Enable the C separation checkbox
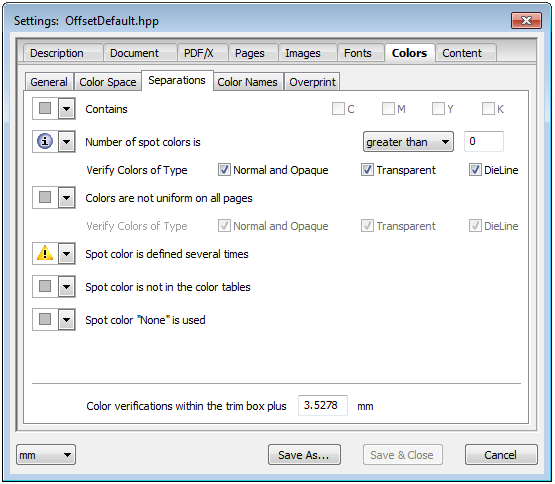Image resolution: width=555 pixels, height=484 pixels. 338,108
